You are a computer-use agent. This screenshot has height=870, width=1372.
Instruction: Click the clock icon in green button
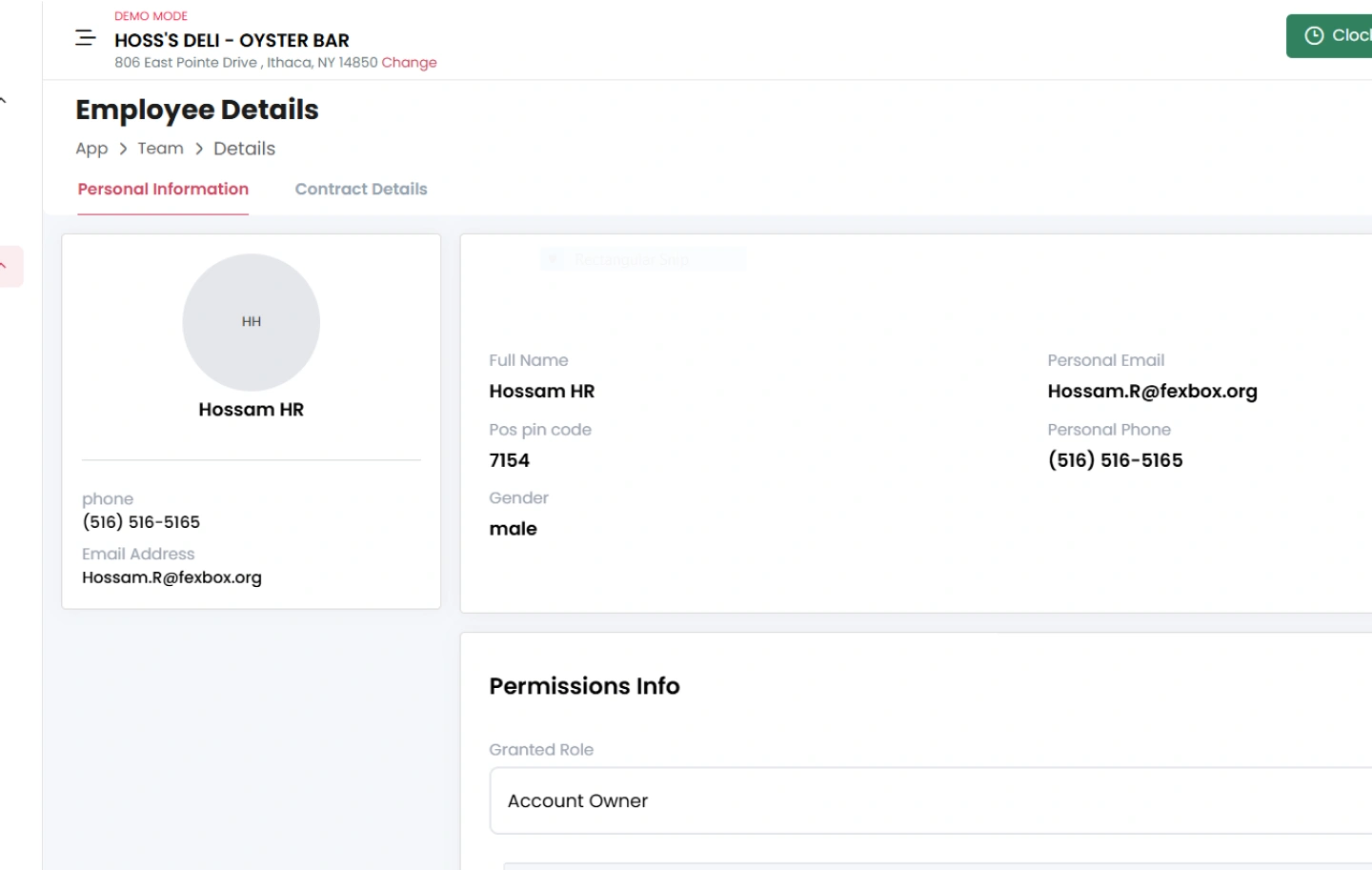pyautogui.click(x=1314, y=36)
